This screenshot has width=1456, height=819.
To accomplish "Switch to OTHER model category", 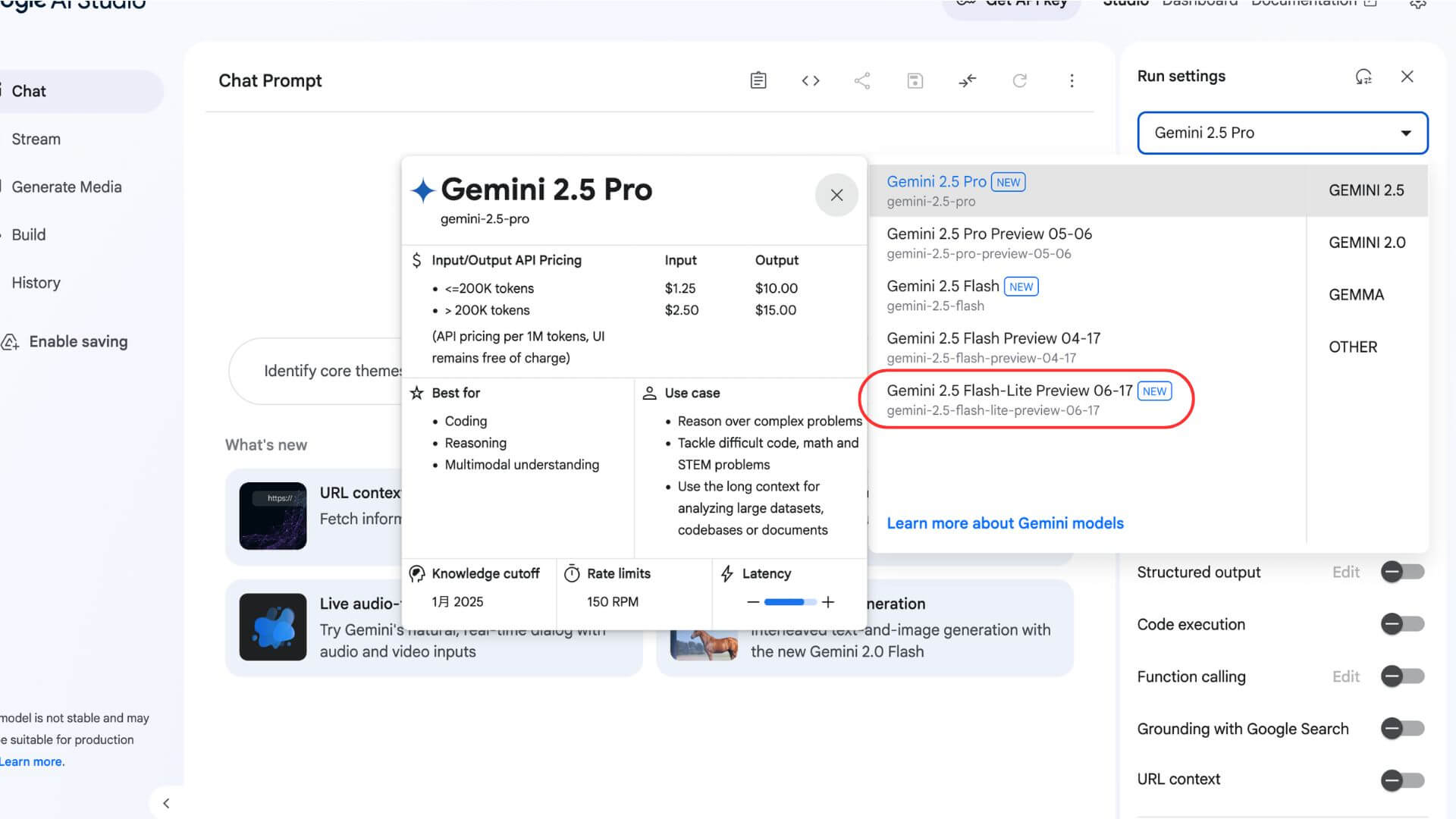I will coord(1353,347).
